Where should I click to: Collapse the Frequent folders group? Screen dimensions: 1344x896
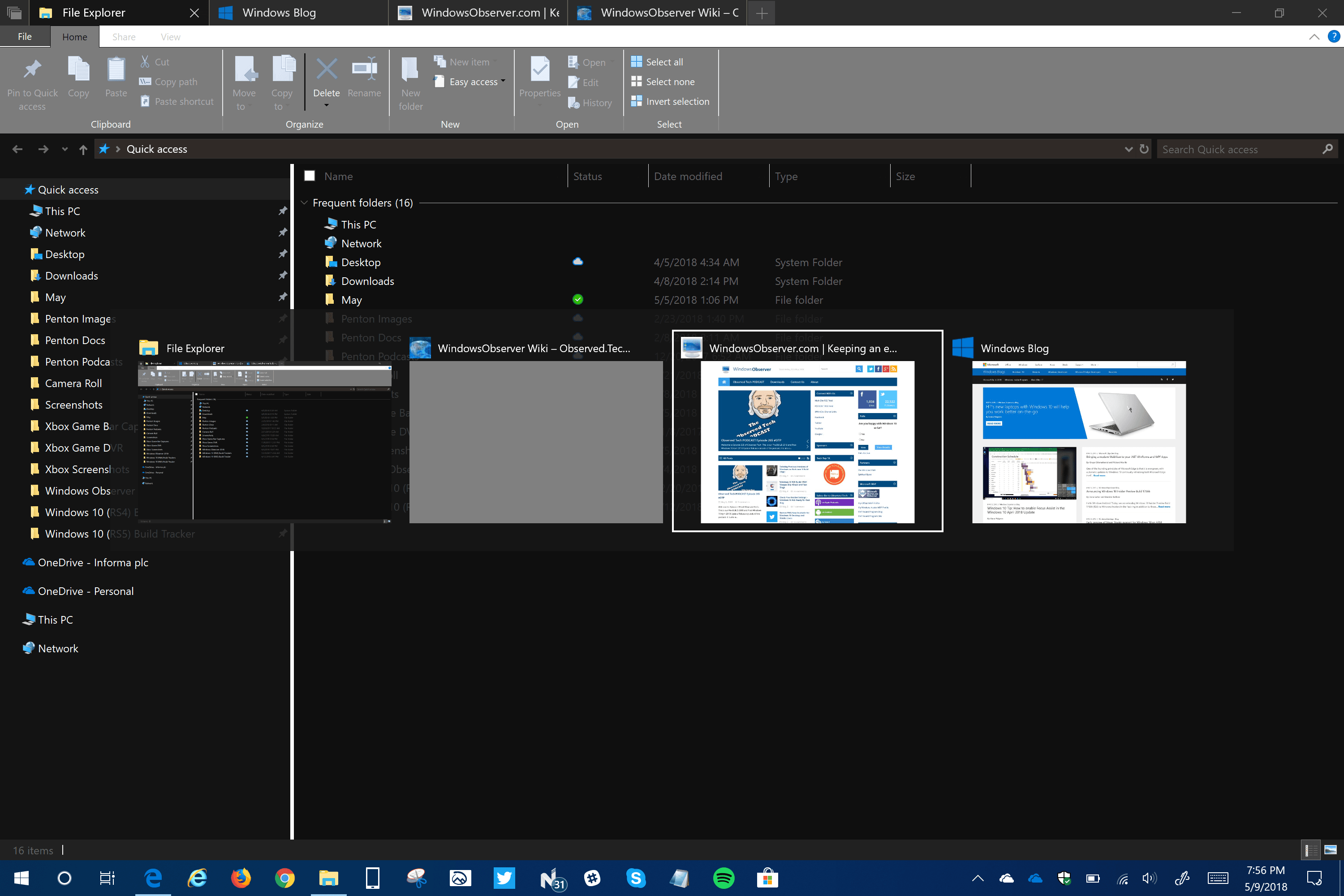pos(304,203)
